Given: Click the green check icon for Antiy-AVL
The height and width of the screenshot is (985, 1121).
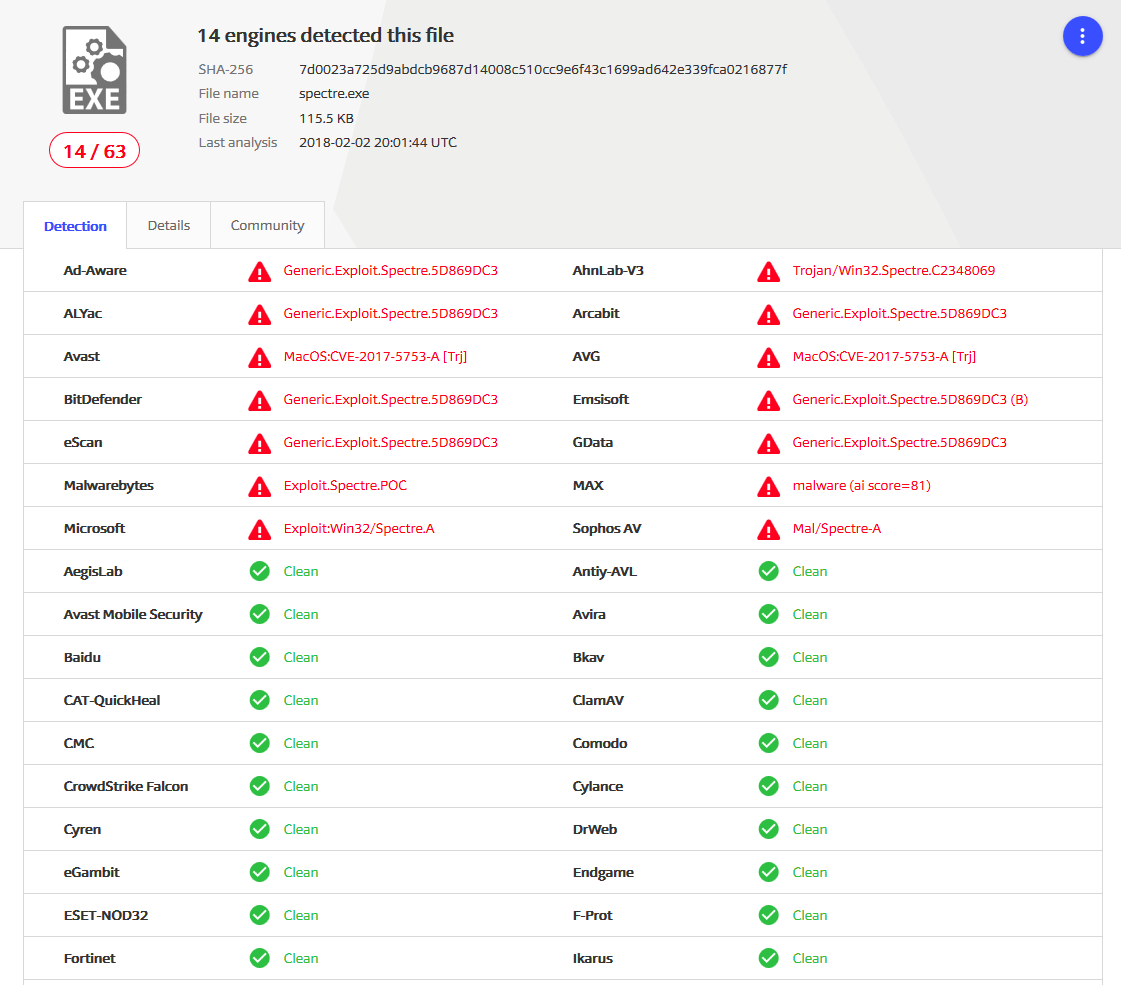Looking at the screenshot, I should click(x=769, y=571).
